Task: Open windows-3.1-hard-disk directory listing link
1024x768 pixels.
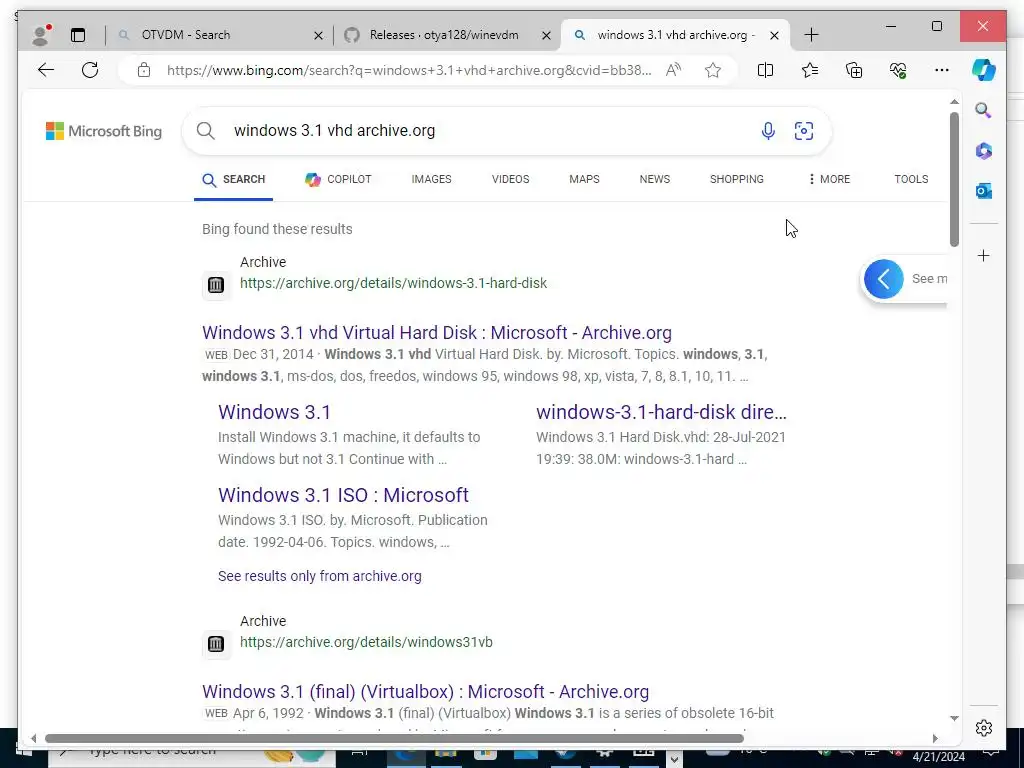Action: tap(661, 412)
